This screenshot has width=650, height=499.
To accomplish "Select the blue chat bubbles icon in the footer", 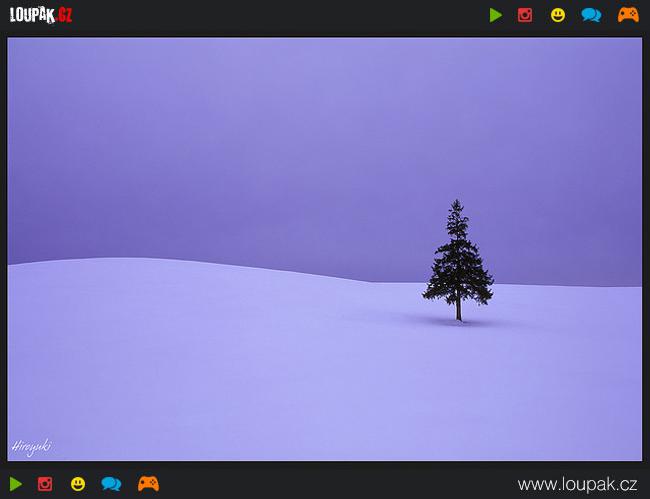I will click(111, 484).
